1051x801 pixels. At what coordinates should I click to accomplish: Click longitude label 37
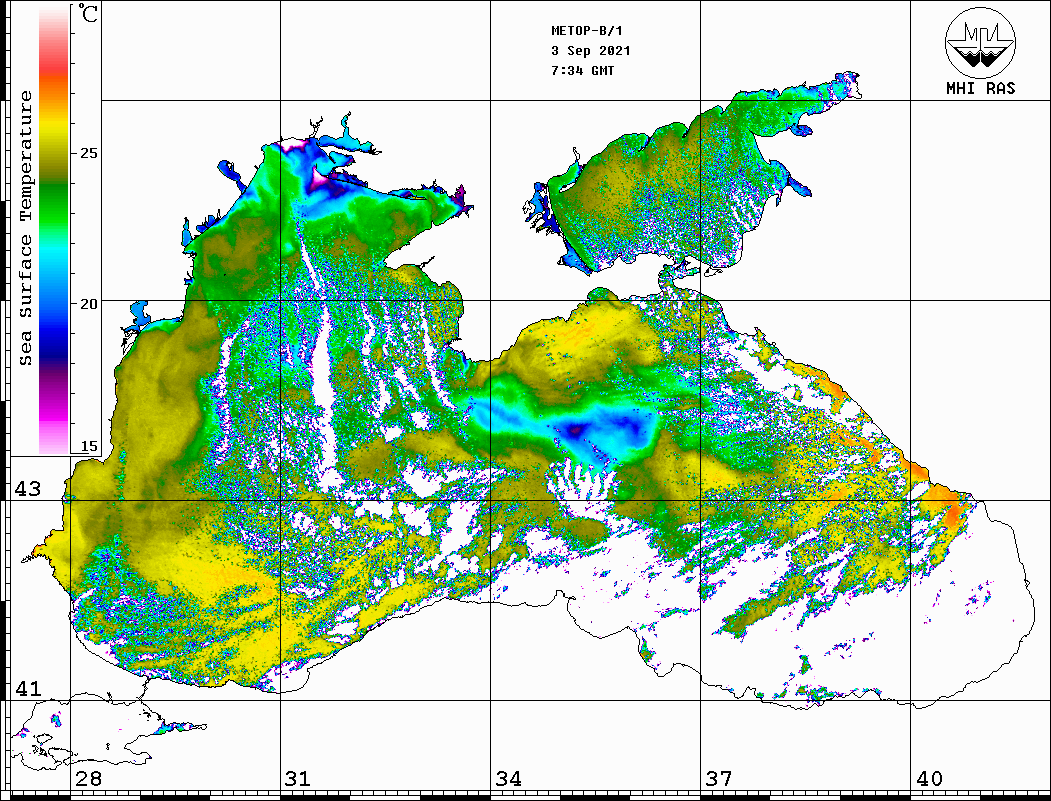[719, 778]
